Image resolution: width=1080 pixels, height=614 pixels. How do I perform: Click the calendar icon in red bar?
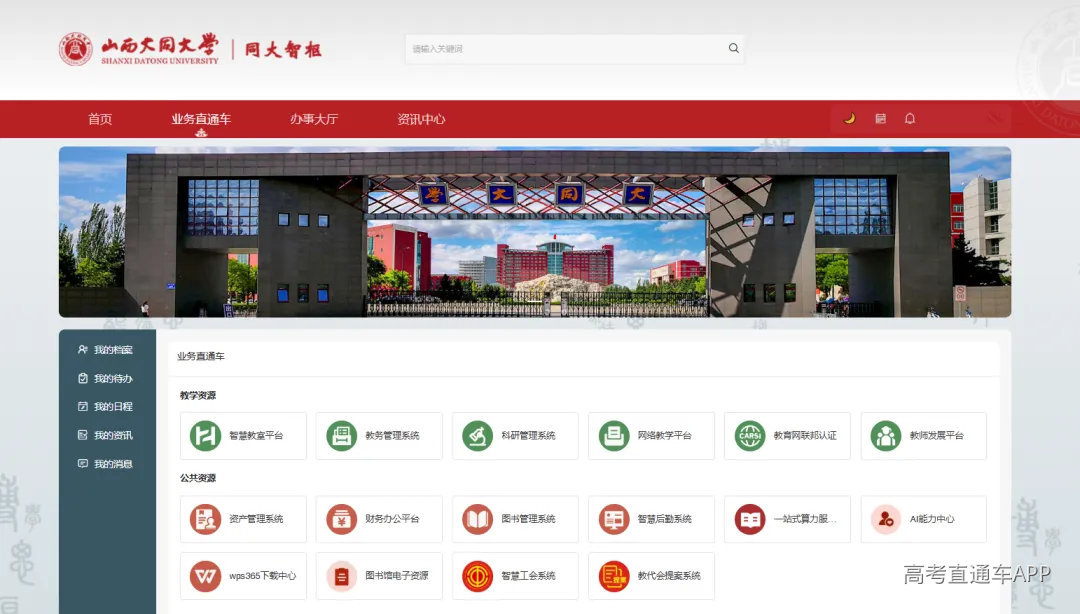(880, 119)
